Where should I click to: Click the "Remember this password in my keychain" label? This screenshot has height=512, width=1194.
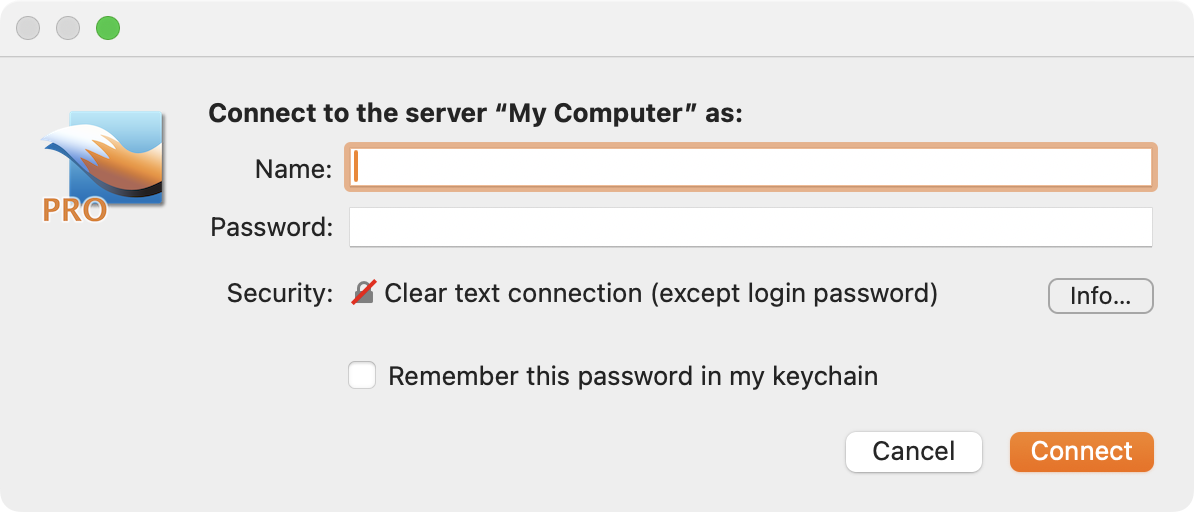click(x=632, y=376)
